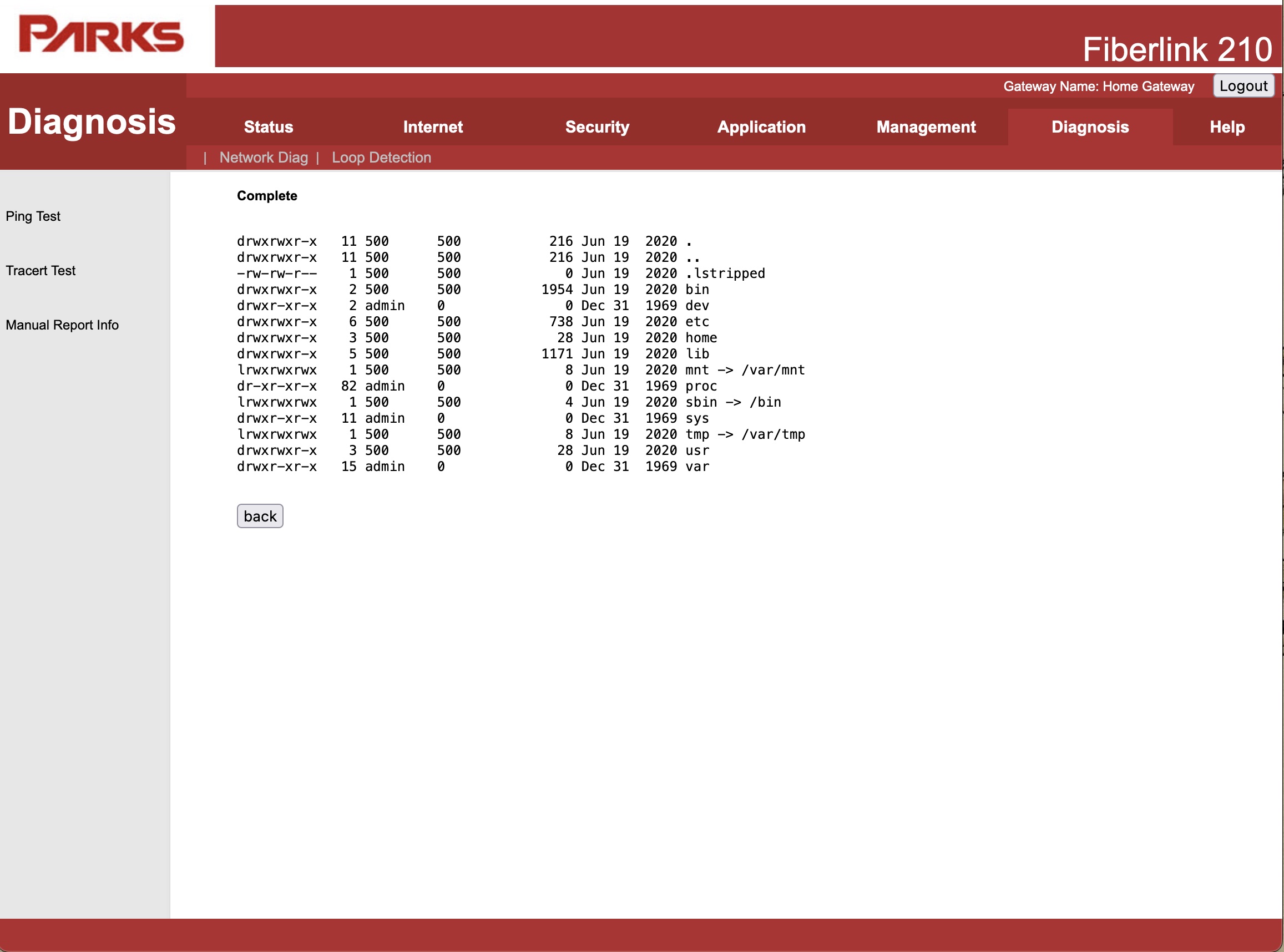The height and width of the screenshot is (952, 1284).
Task: Go to the Application tab
Action: 761,127
